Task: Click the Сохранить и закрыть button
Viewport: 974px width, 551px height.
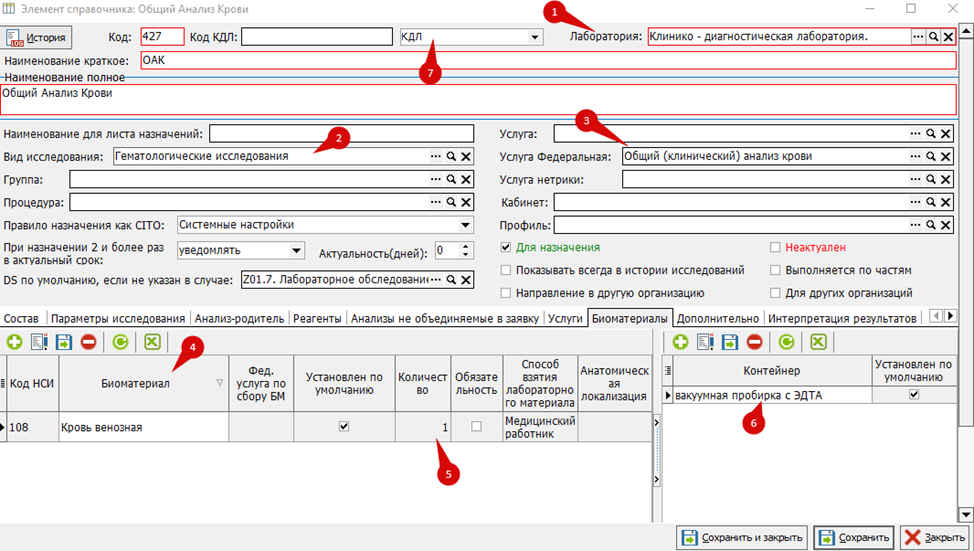Action: pos(742,537)
